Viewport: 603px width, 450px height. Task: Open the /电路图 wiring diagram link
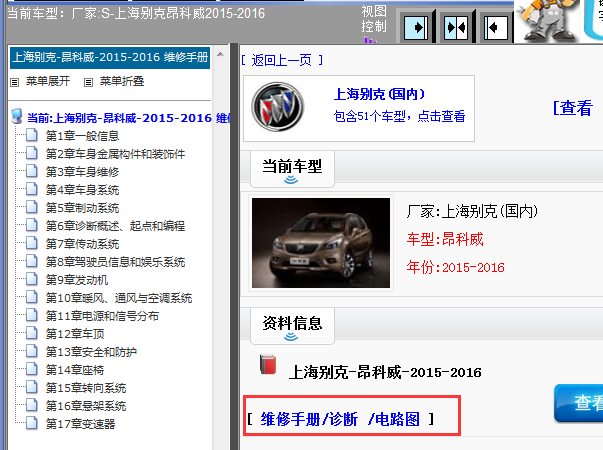393,419
